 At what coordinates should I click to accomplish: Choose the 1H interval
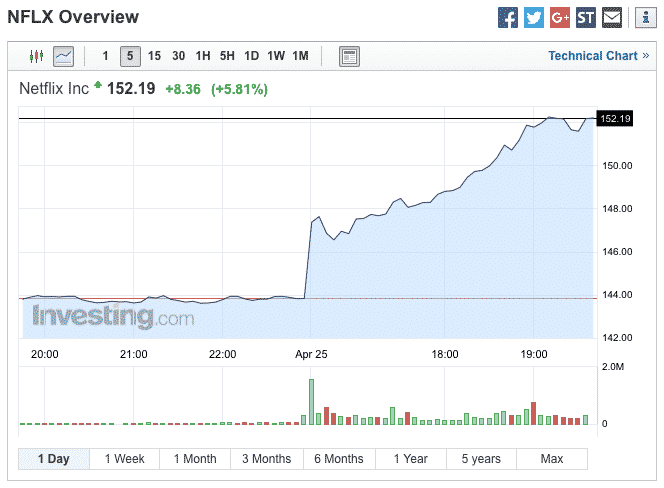(x=203, y=56)
